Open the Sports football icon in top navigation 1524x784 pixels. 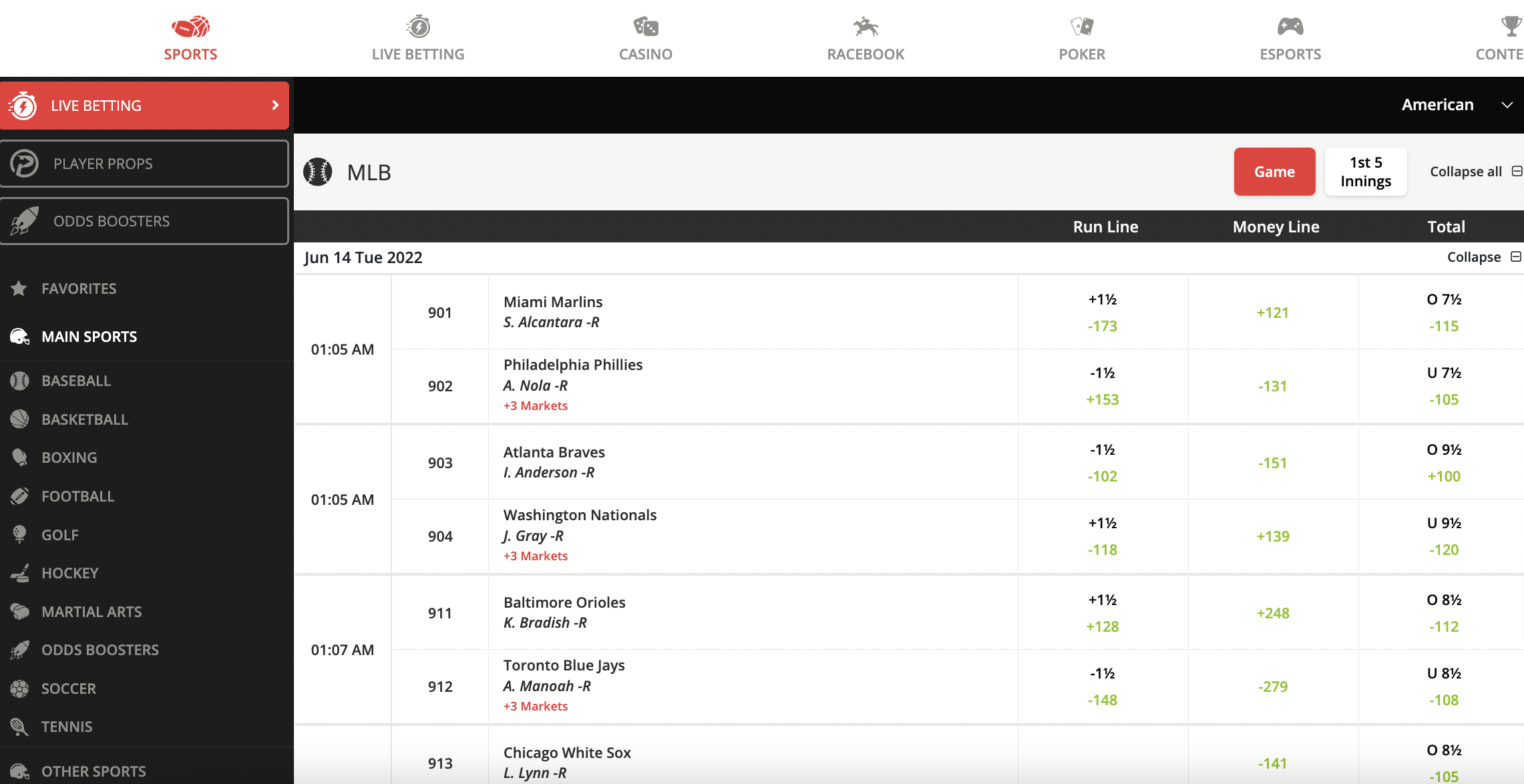[x=190, y=27]
